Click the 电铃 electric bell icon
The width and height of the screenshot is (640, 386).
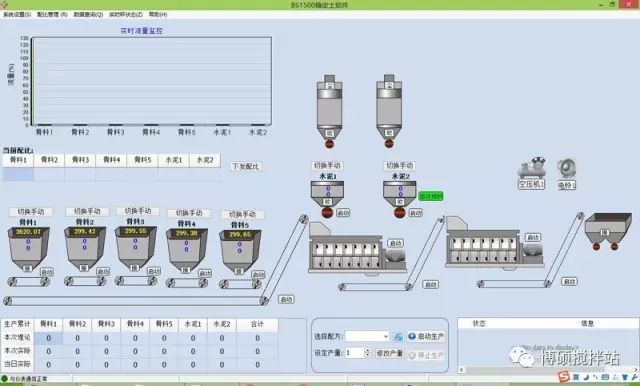point(567,169)
